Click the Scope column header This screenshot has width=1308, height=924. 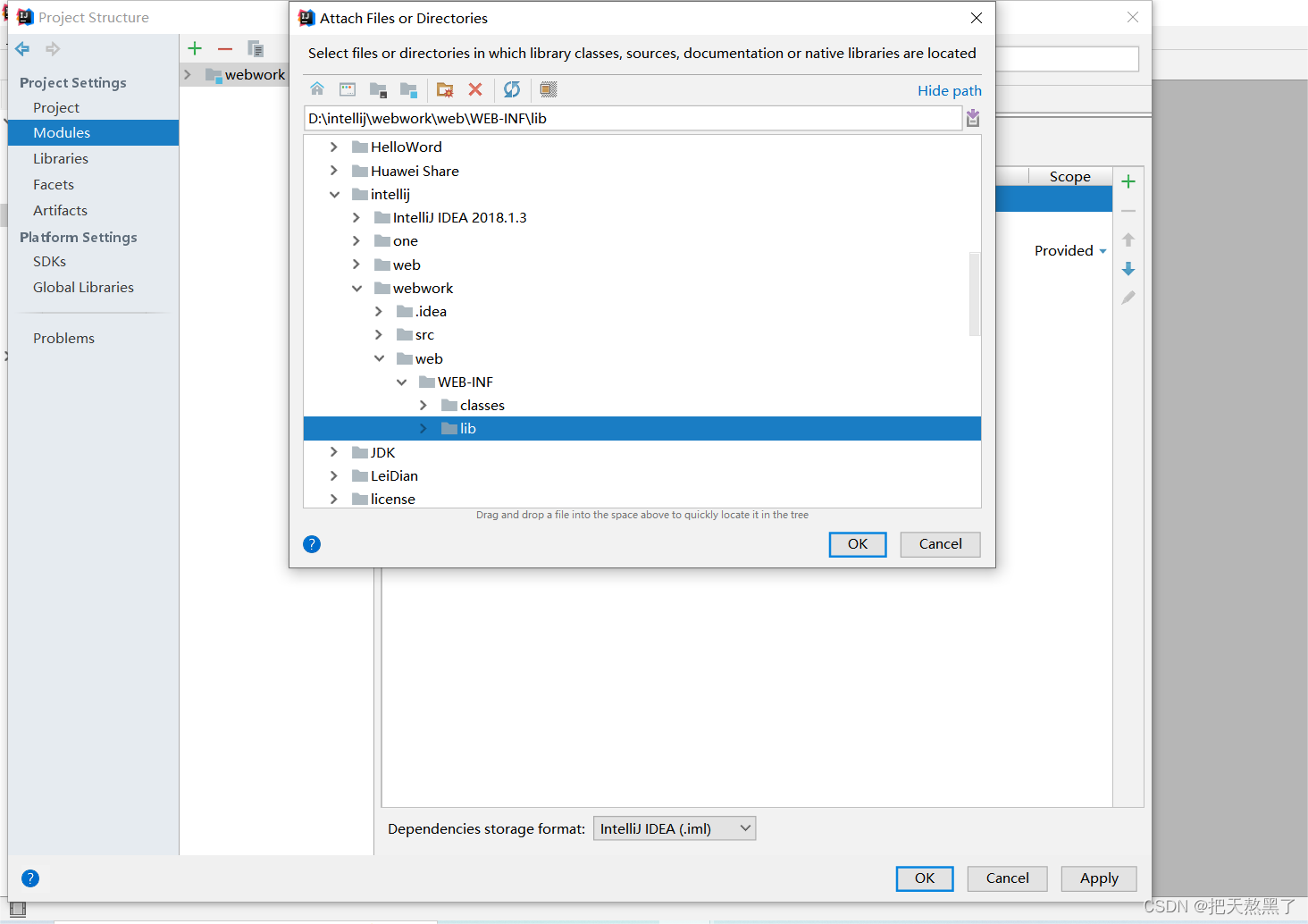1070,177
